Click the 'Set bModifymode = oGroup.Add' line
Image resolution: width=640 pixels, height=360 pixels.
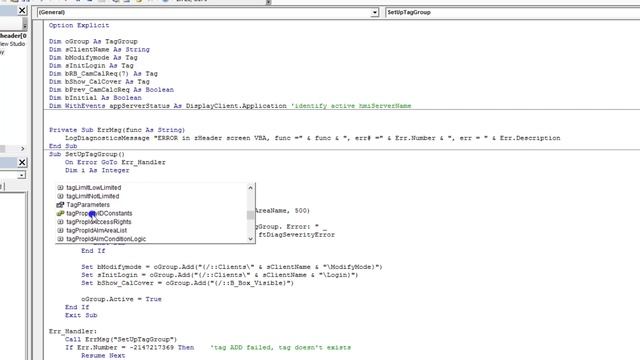(232, 267)
